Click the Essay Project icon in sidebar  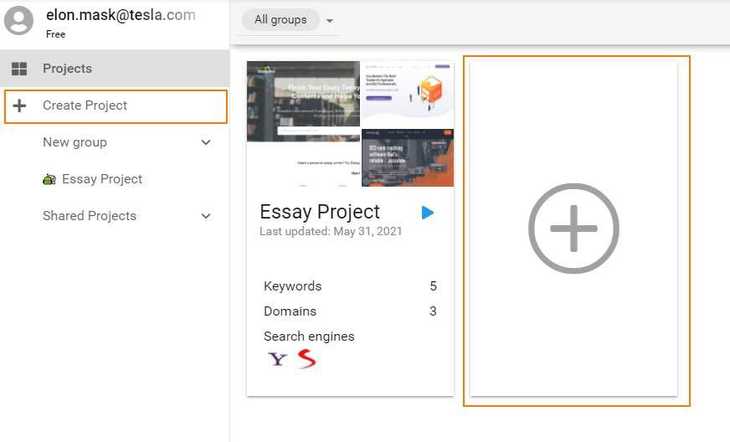49,179
